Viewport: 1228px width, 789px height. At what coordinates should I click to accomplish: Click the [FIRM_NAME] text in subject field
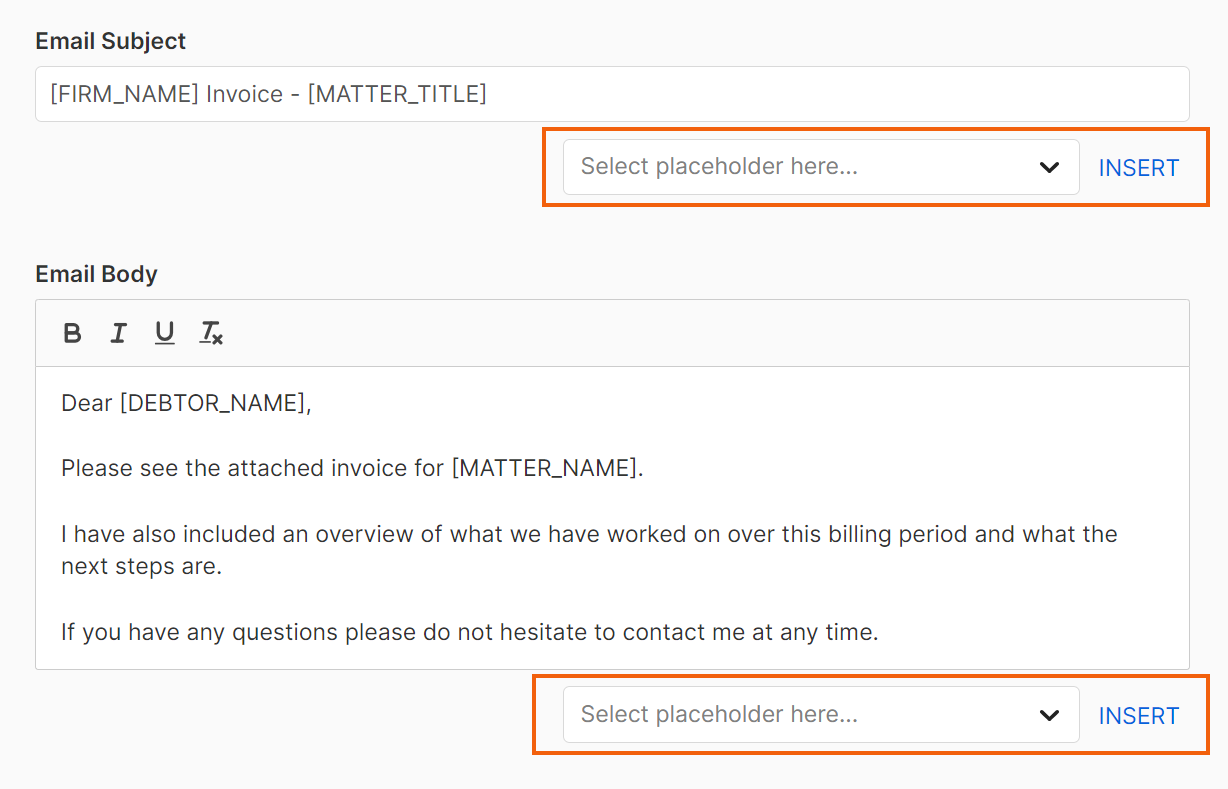tap(125, 94)
